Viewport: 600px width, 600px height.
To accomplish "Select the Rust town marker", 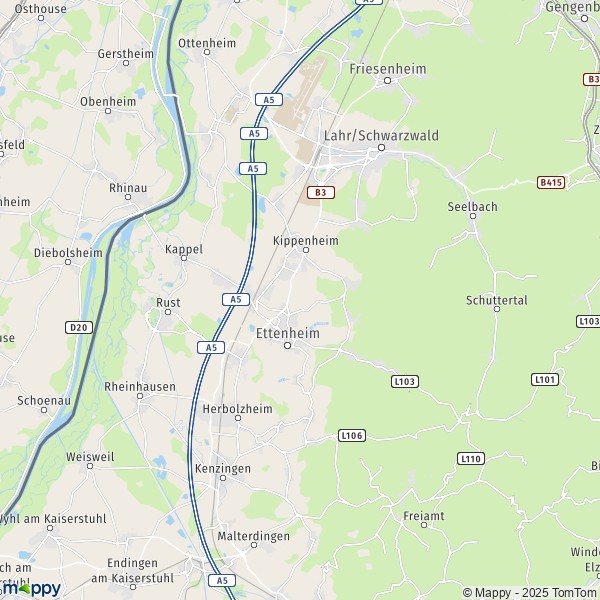I will 168,312.
